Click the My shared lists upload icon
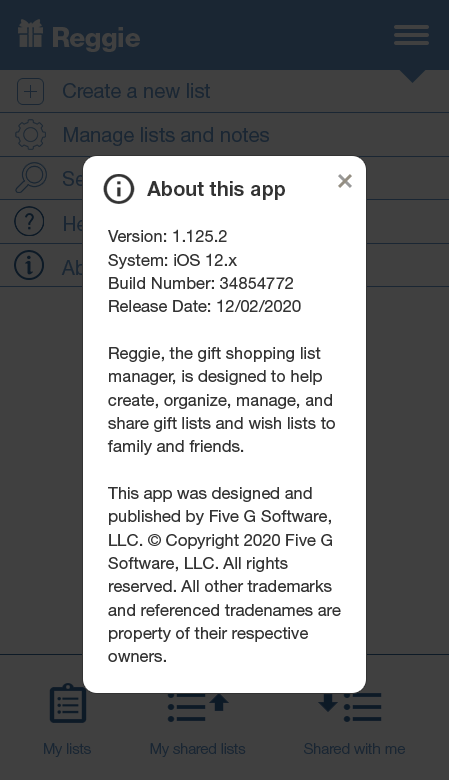 pyautogui.click(x=198, y=707)
